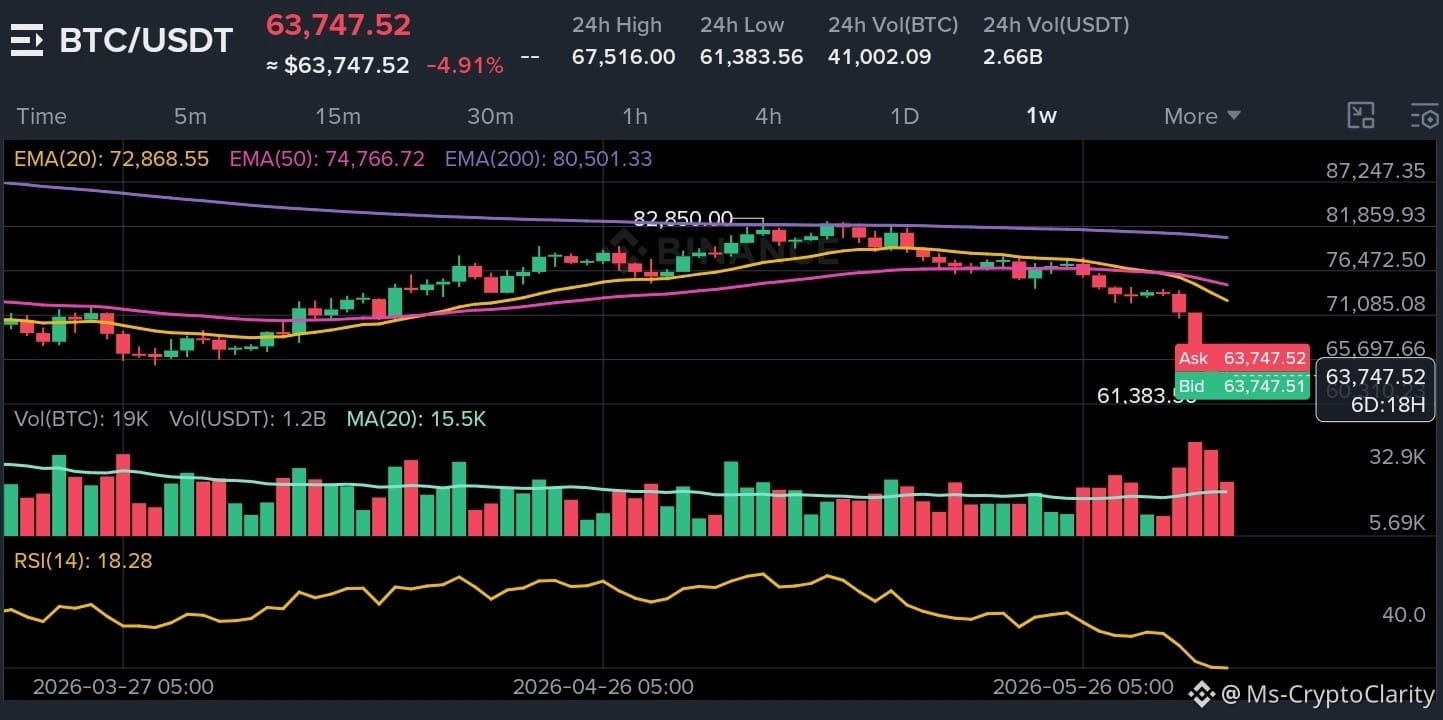The height and width of the screenshot is (720, 1443).
Task: Select the 1h interval tab
Action: pyautogui.click(x=635, y=116)
